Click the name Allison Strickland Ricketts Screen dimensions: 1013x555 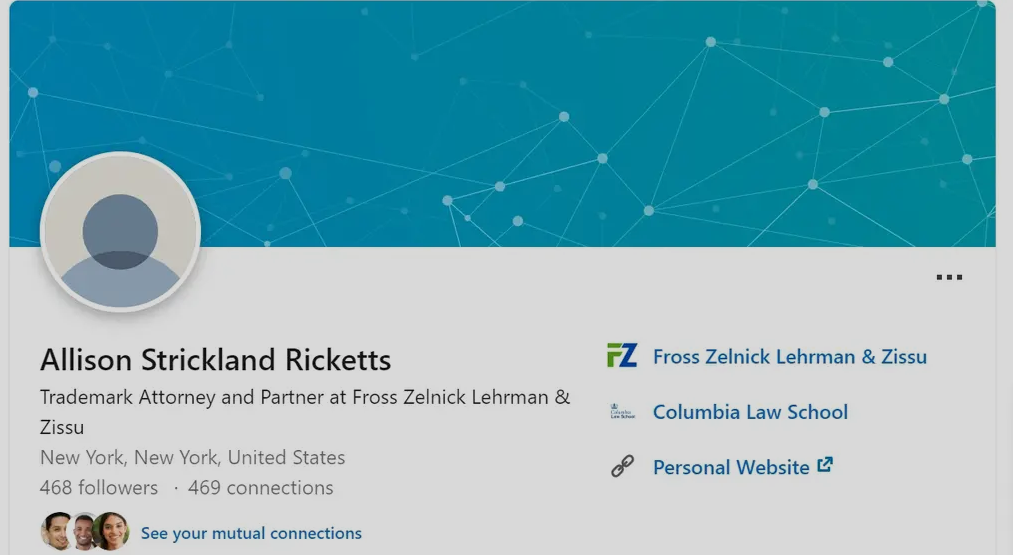pyautogui.click(x=215, y=360)
